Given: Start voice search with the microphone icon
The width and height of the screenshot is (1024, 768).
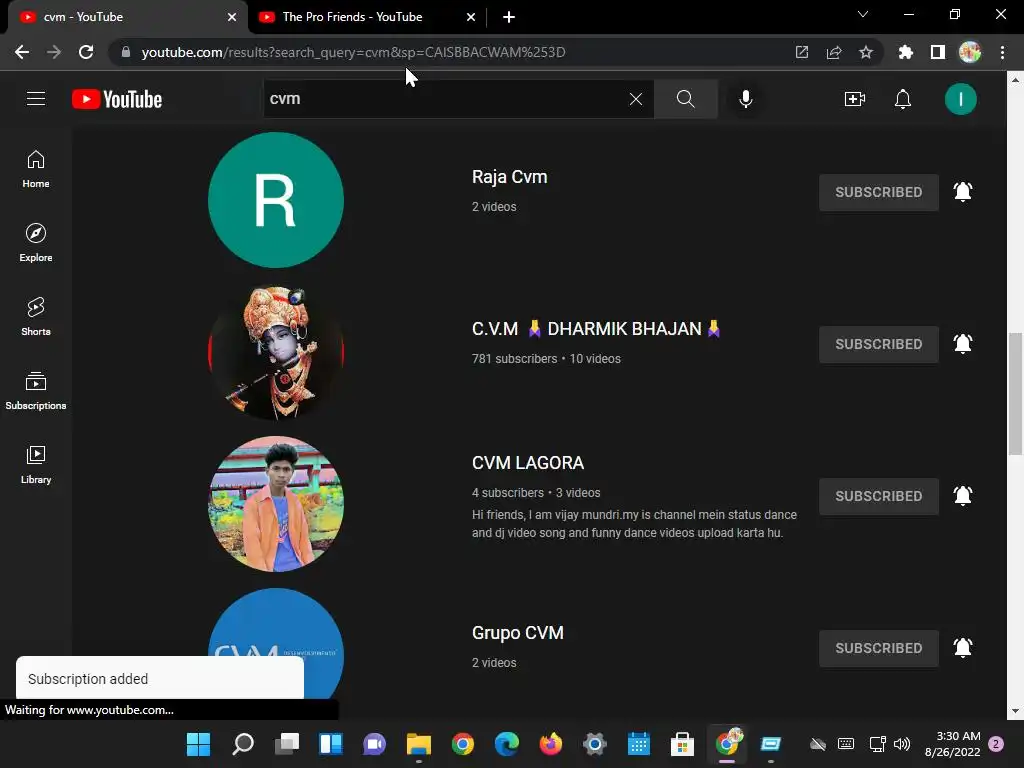Looking at the screenshot, I should point(746,99).
